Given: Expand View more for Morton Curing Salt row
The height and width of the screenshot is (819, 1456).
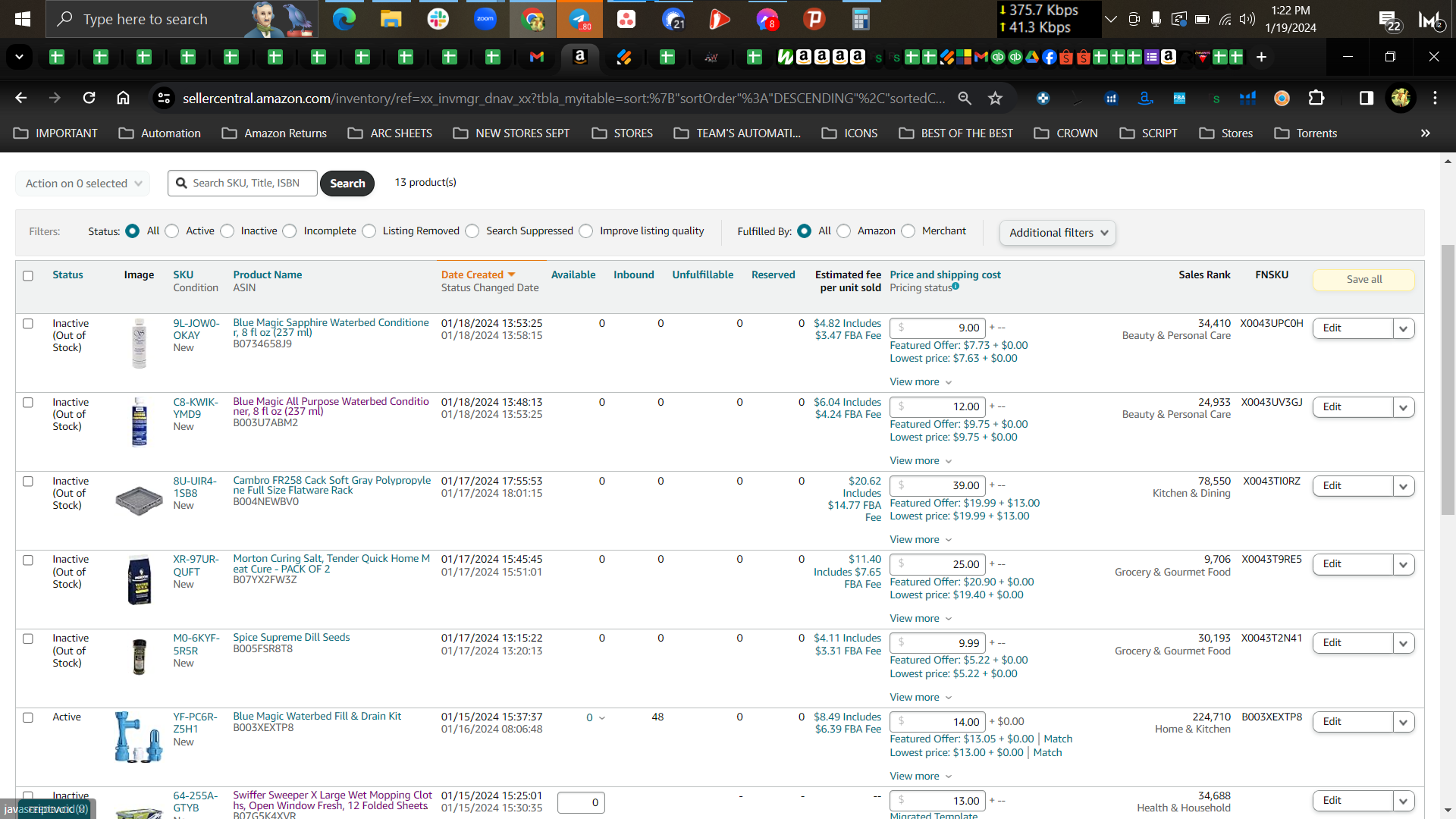Looking at the screenshot, I should (920, 618).
